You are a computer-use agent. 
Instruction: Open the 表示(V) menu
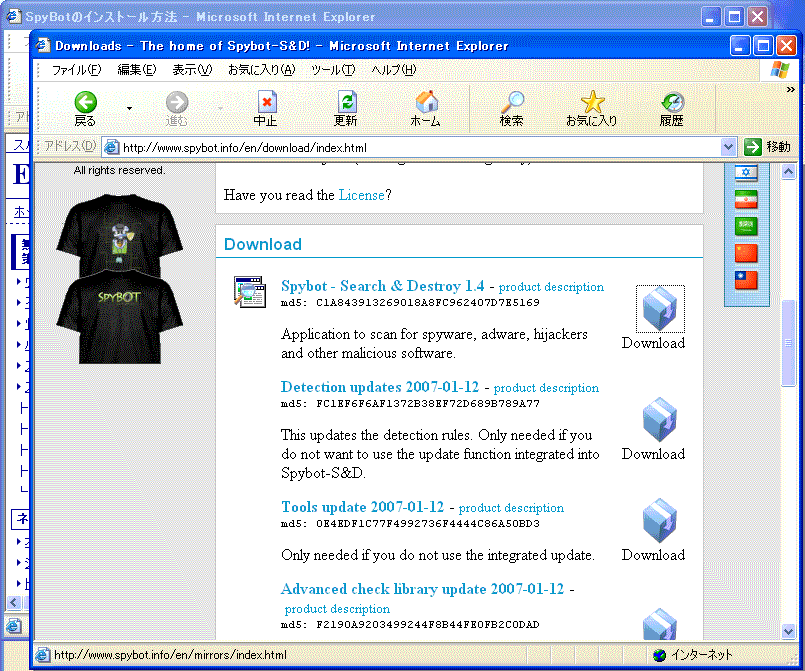point(192,69)
